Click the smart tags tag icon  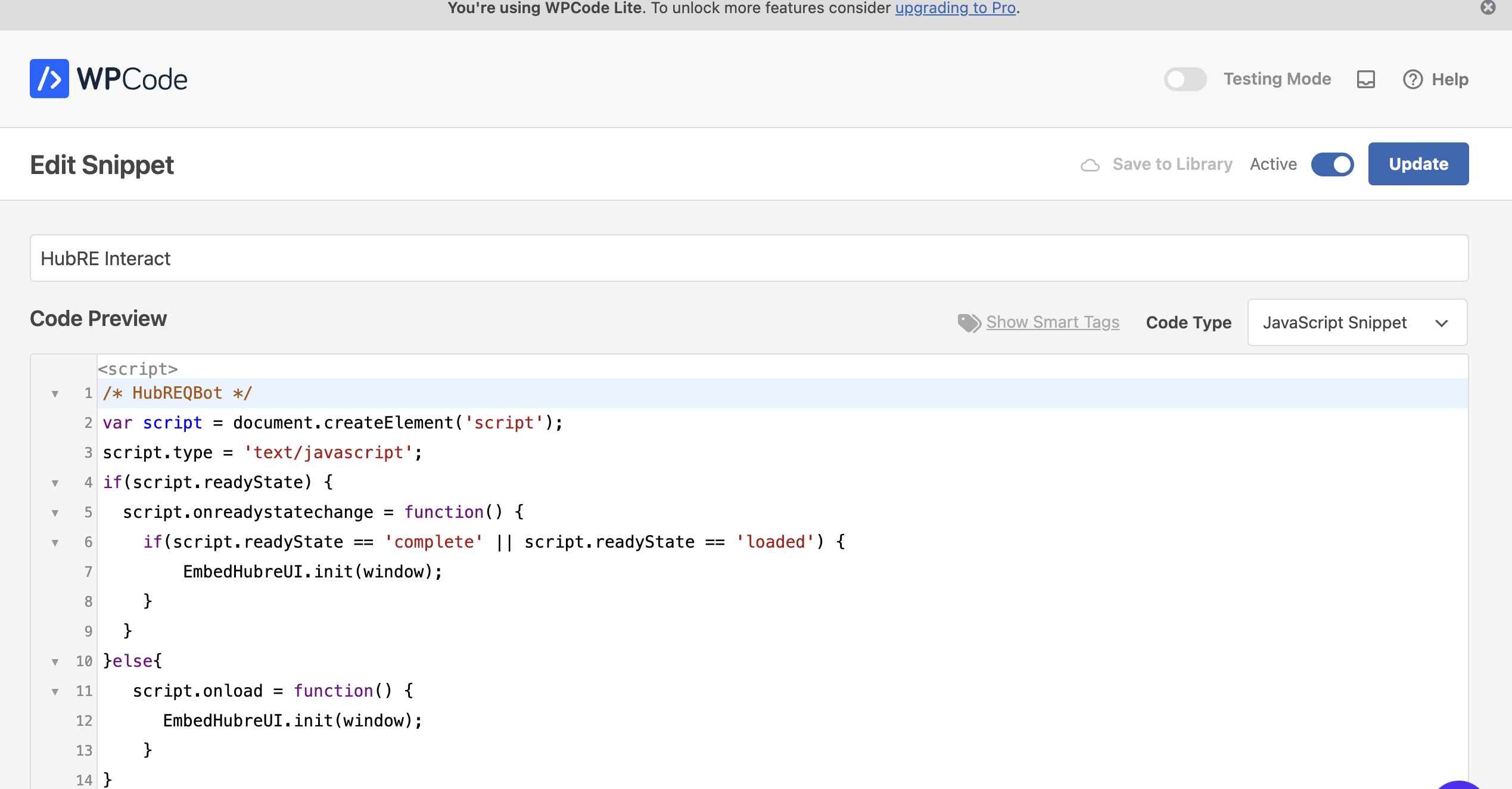[x=969, y=322]
